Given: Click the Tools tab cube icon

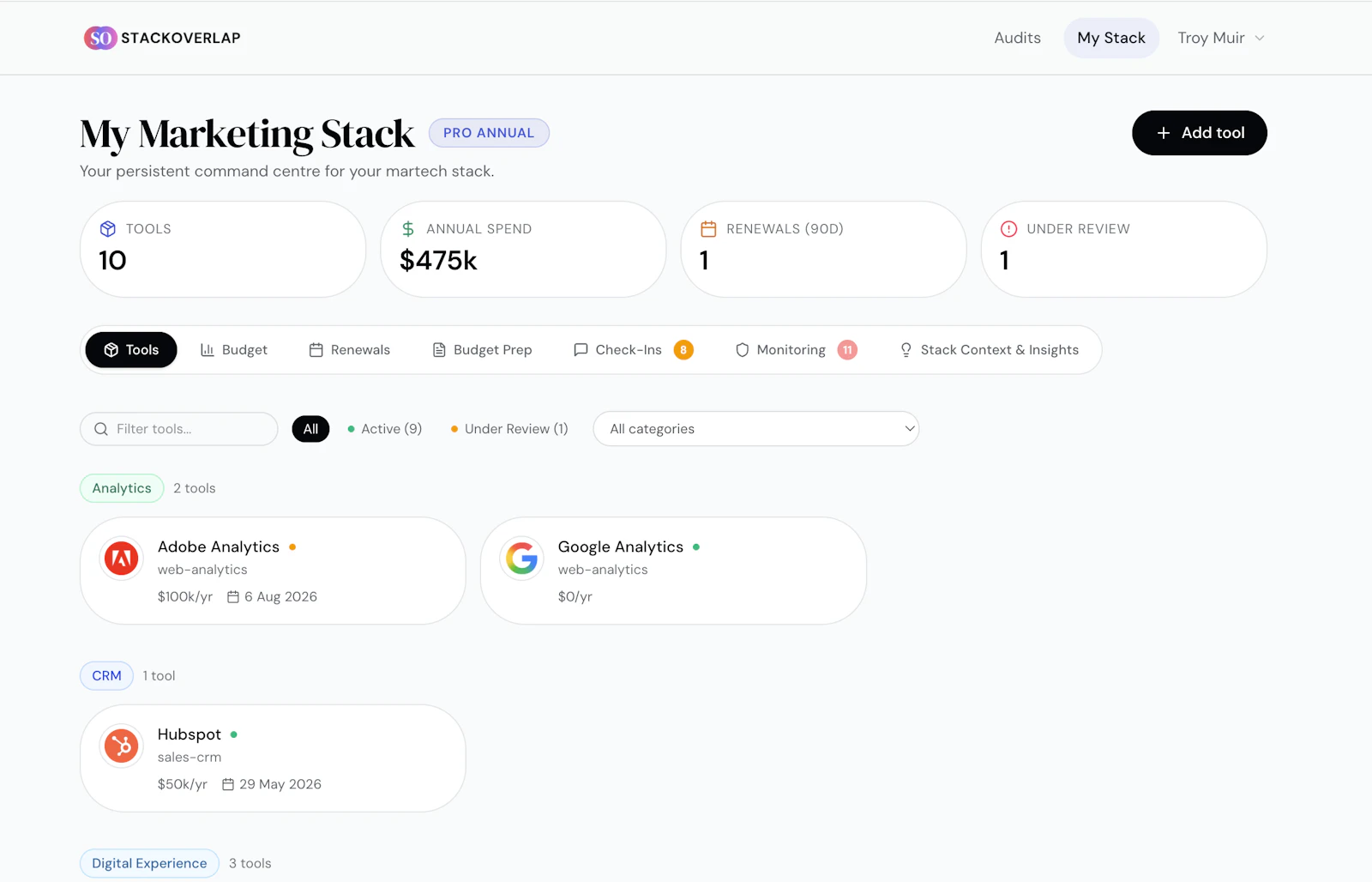Looking at the screenshot, I should pos(111,350).
